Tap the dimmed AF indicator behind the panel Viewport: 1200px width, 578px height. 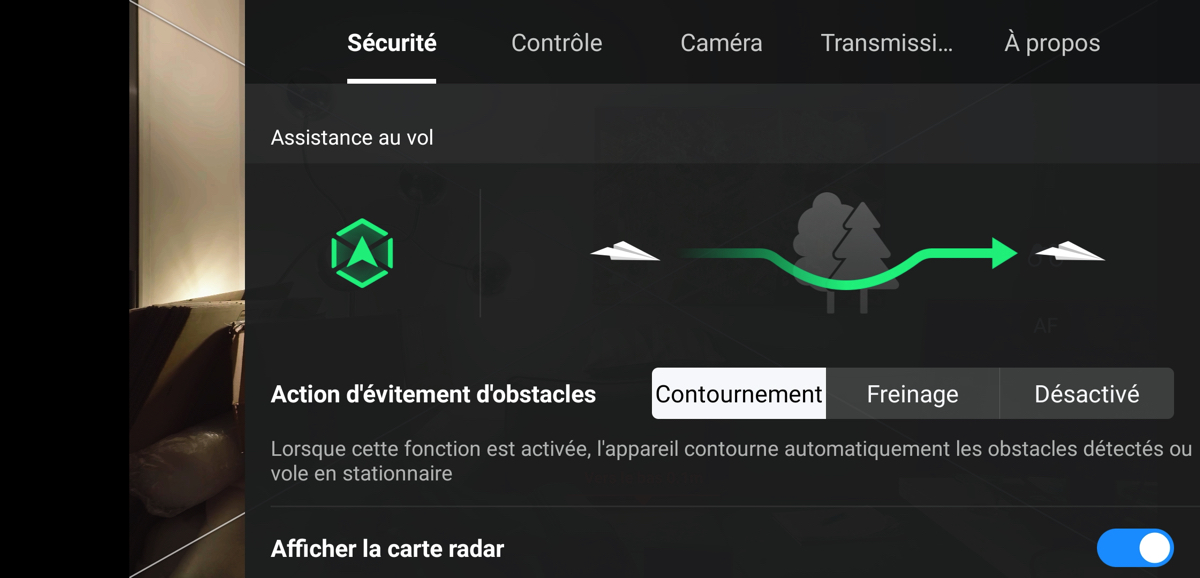(1045, 326)
